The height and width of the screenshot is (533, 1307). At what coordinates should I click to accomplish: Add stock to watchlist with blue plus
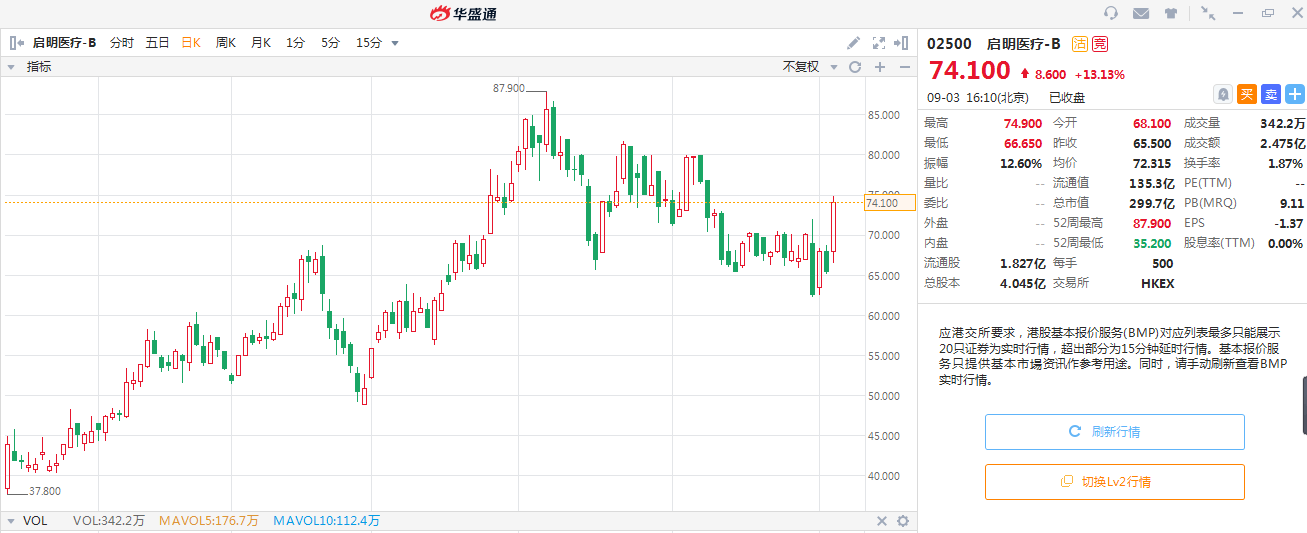[1295, 94]
